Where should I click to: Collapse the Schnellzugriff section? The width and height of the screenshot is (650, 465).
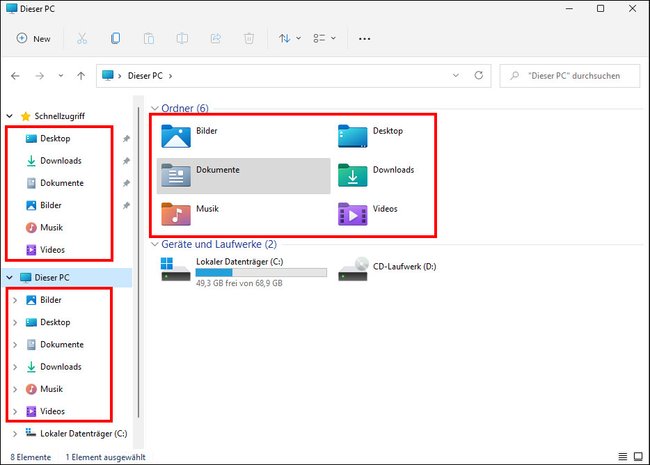[x=10, y=116]
